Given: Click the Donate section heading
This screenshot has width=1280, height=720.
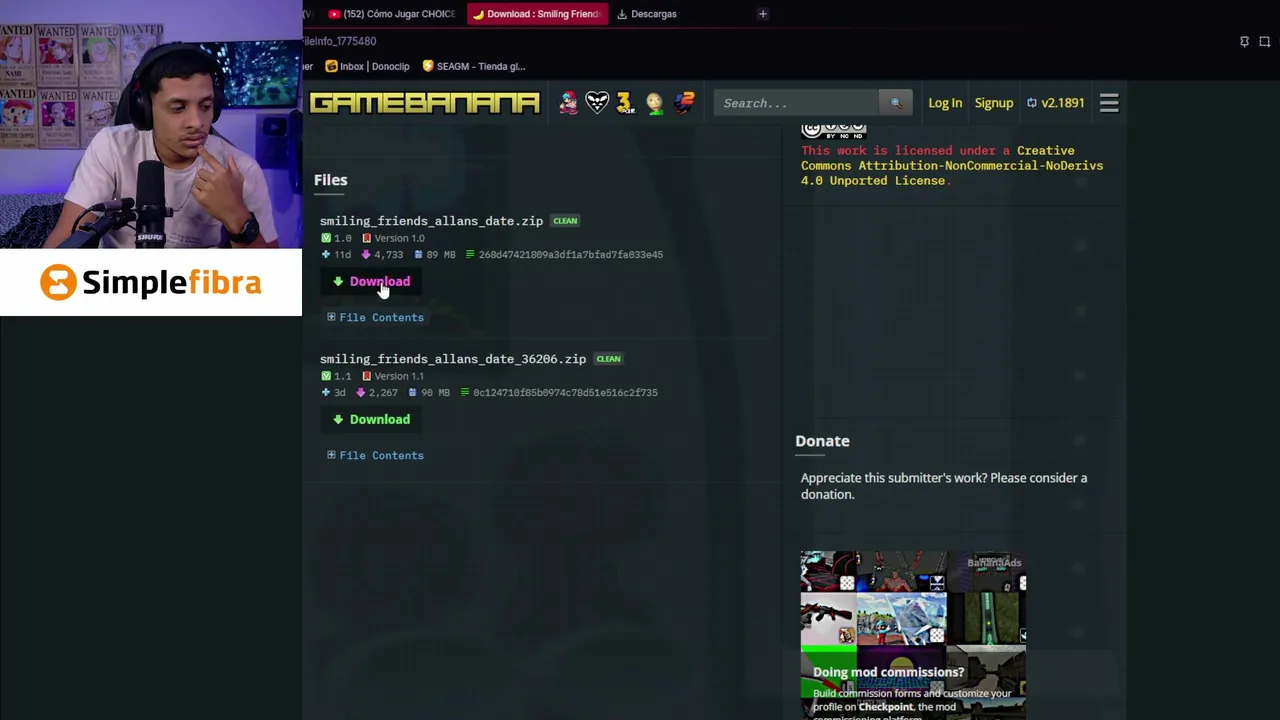Looking at the screenshot, I should click(822, 441).
